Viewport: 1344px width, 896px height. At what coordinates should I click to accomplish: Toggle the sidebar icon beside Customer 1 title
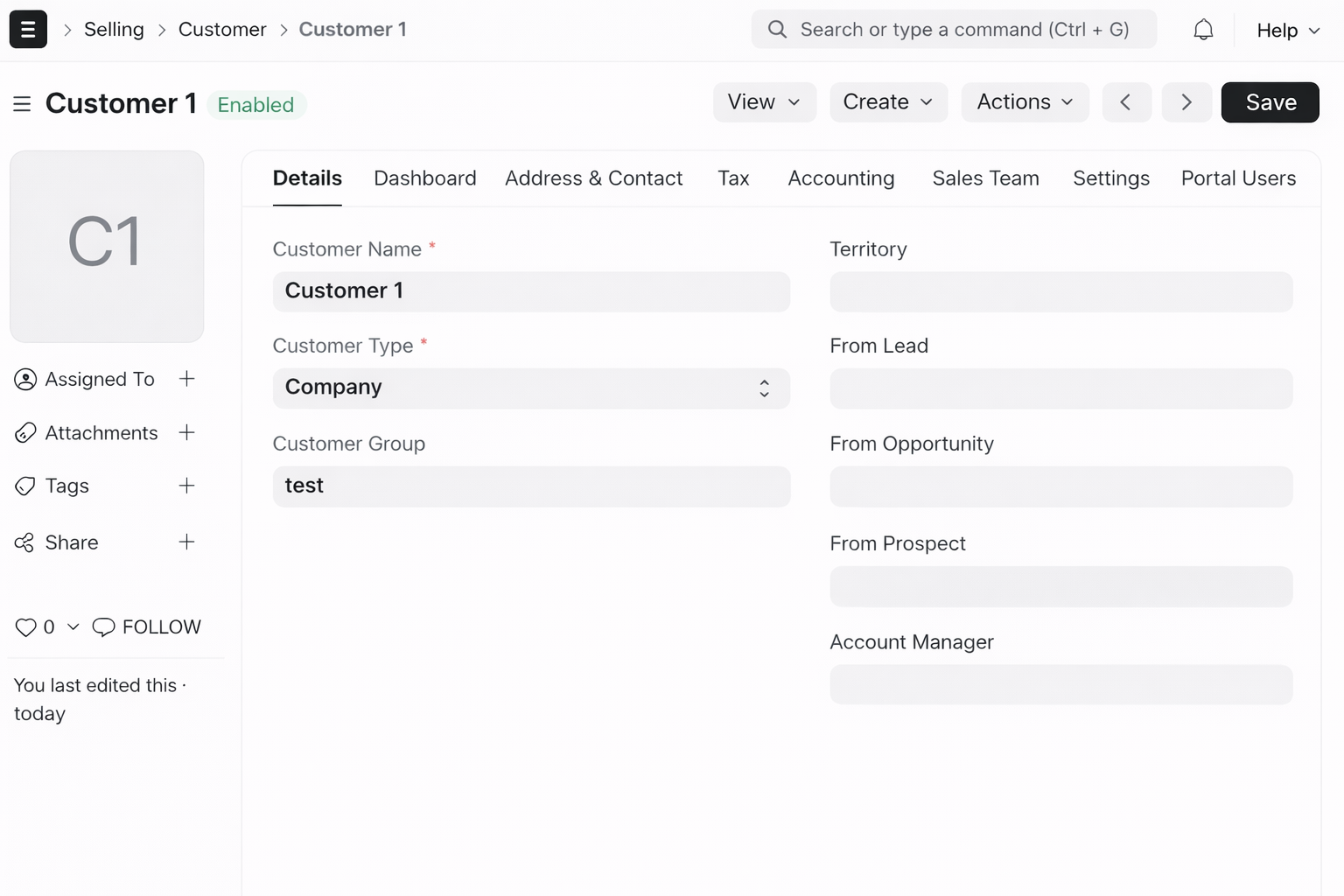click(22, 104)
